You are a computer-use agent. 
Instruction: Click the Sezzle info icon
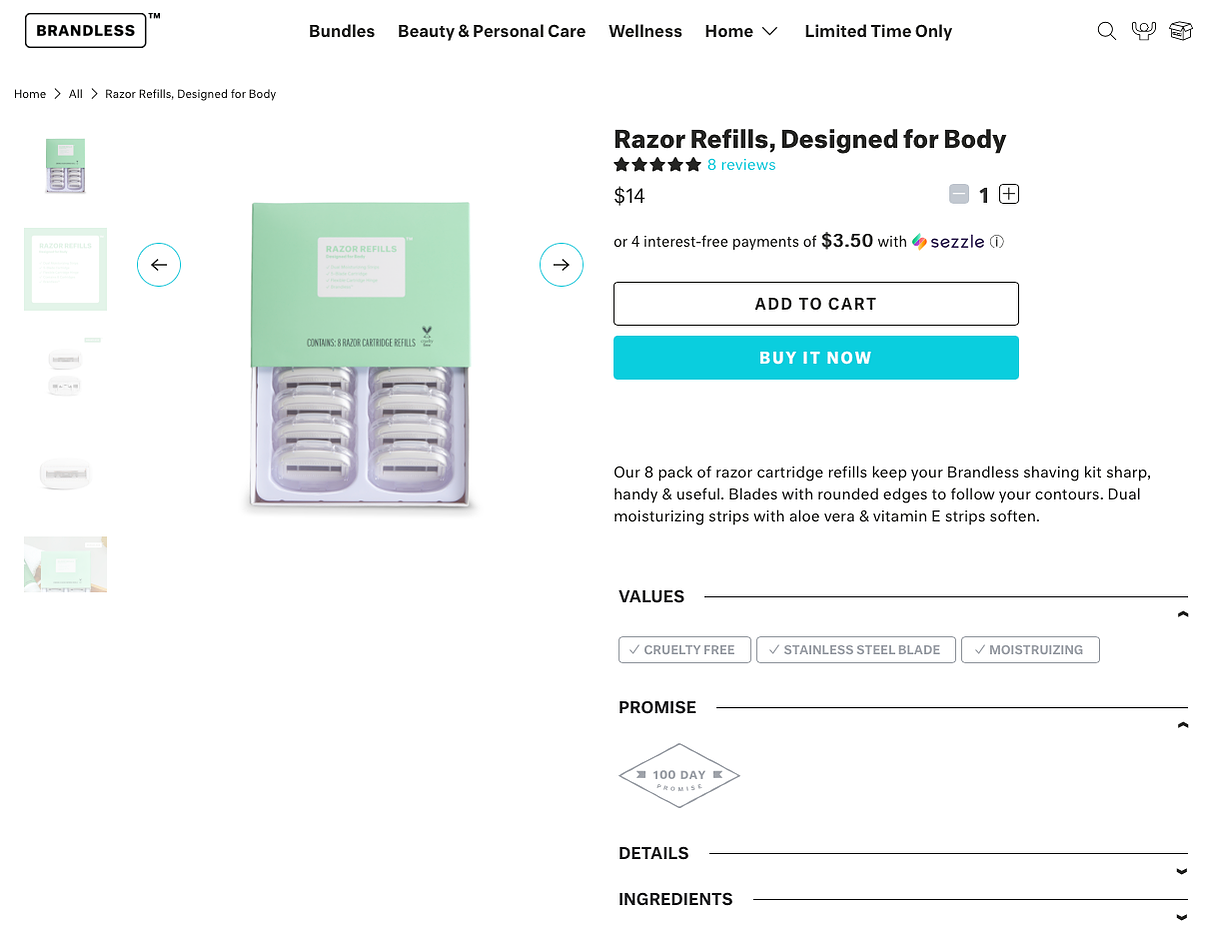997,242
